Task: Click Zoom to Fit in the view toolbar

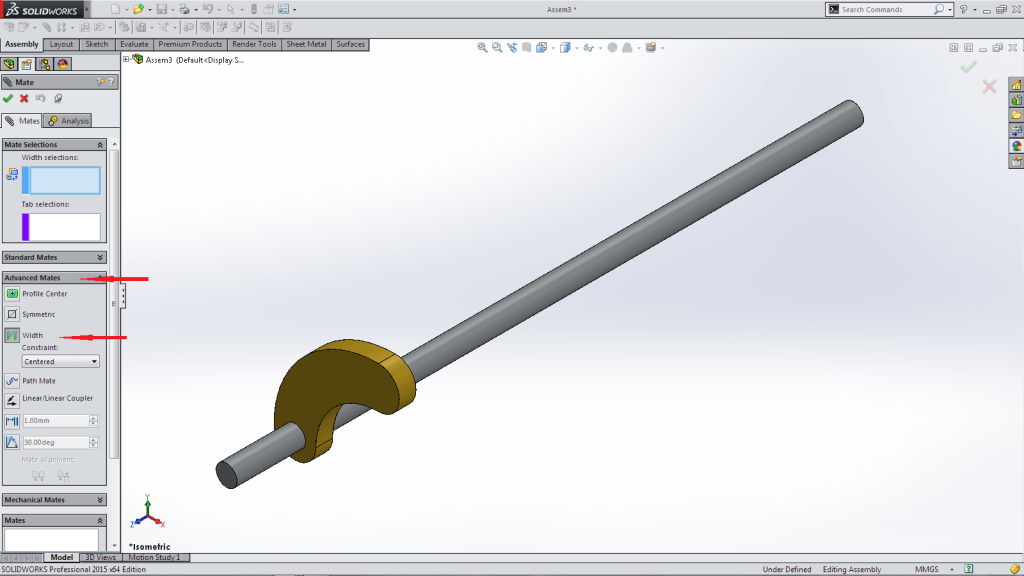Action: [482, 47]
